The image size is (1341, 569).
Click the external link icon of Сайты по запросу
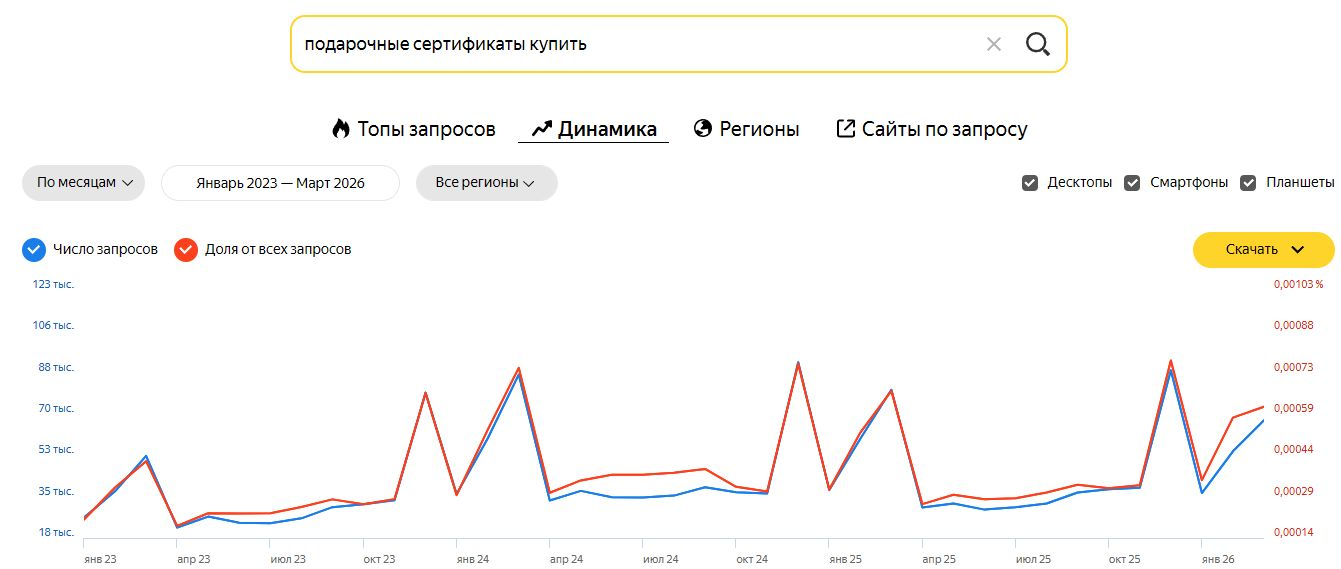pyautogui.click(x=846, y=129)
